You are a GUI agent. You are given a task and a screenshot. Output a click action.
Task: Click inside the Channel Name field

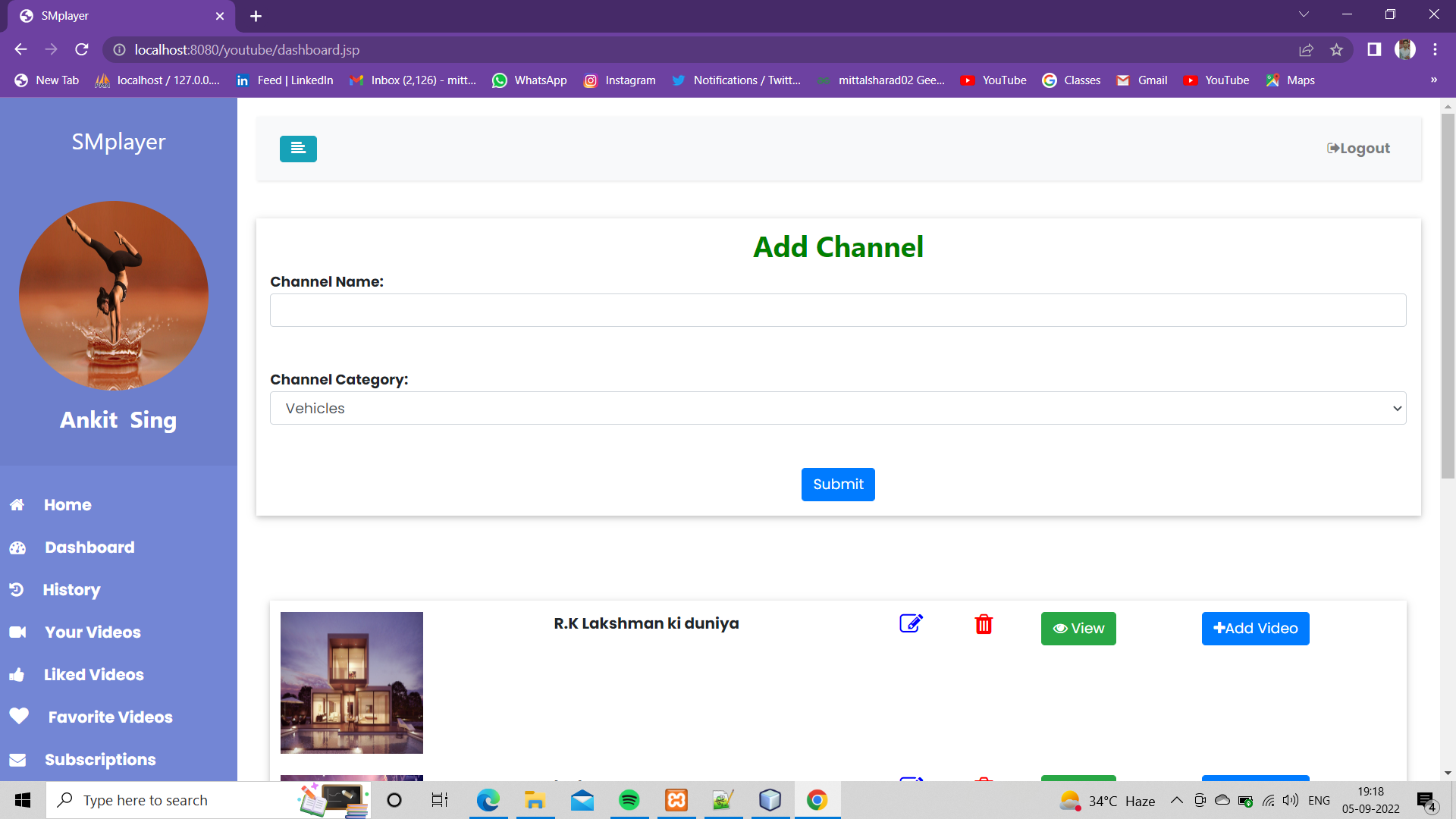coord(837,309)
